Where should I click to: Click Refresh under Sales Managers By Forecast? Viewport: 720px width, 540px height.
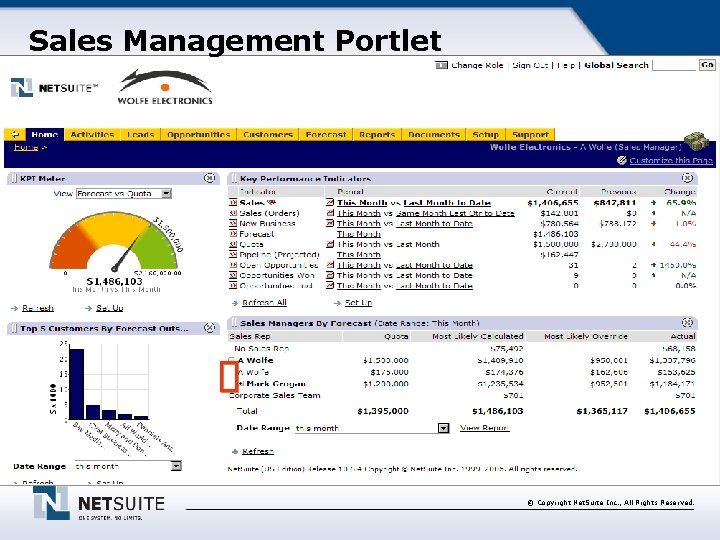coord(258,451)
